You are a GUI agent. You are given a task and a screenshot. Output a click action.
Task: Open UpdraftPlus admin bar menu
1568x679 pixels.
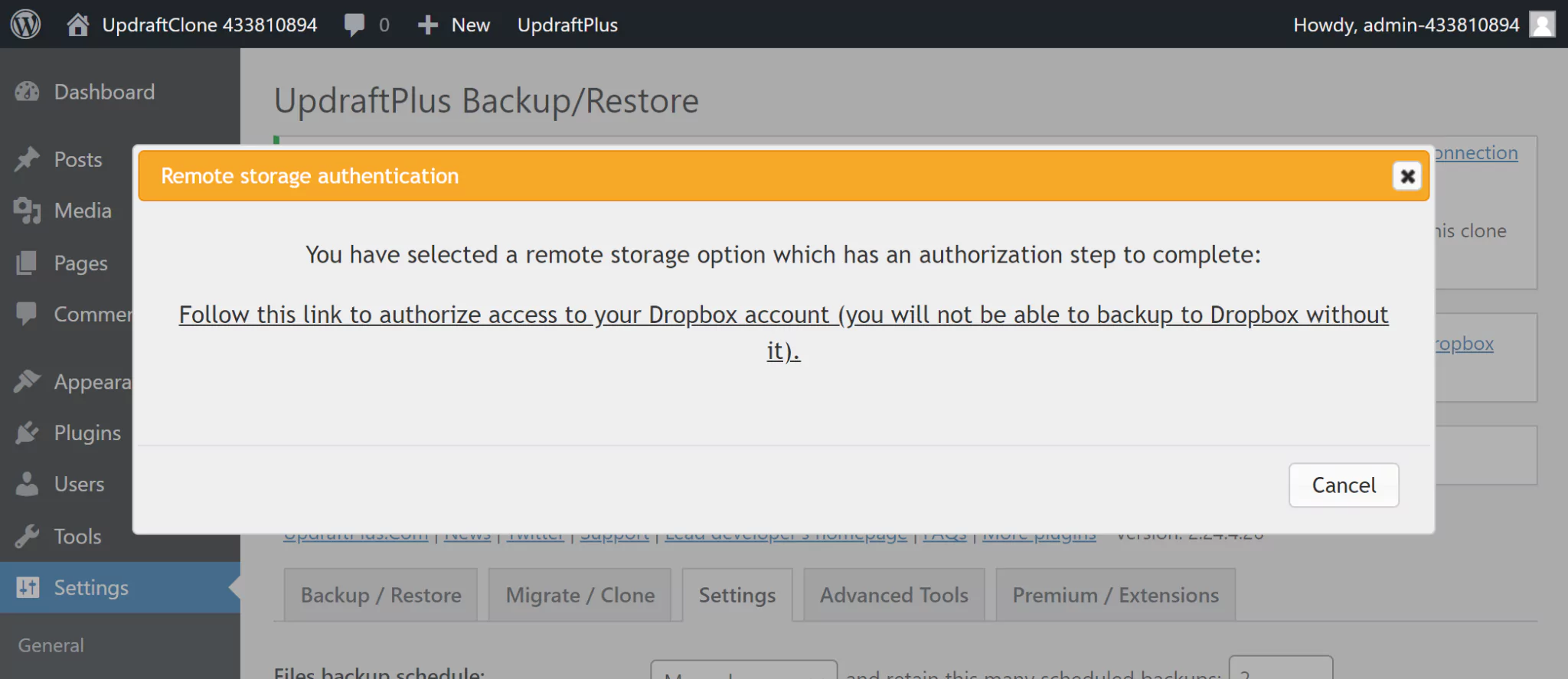coord(567,24)
